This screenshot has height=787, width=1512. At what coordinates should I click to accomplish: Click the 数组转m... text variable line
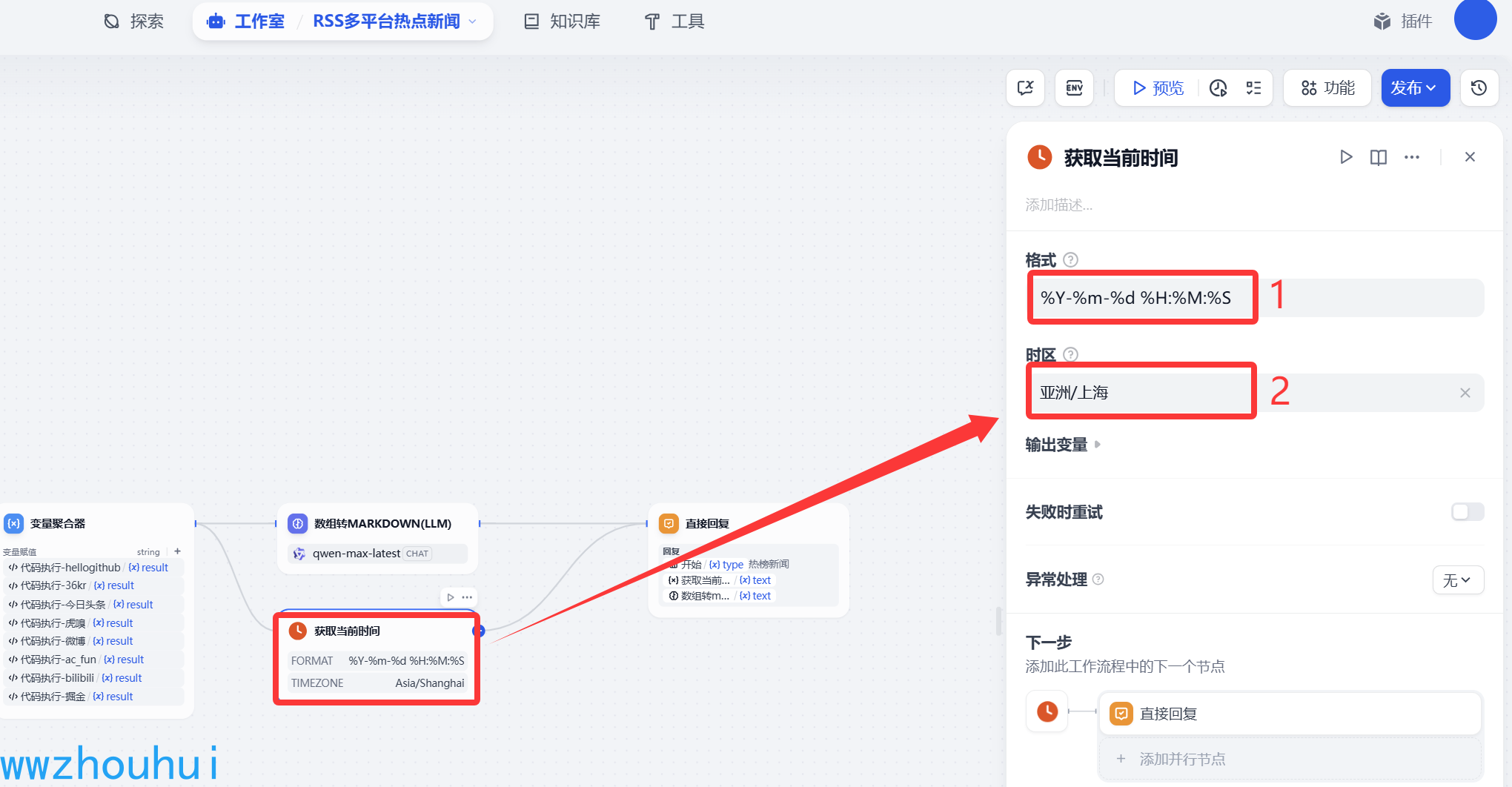pyautogui.click(x=720, y=596)
